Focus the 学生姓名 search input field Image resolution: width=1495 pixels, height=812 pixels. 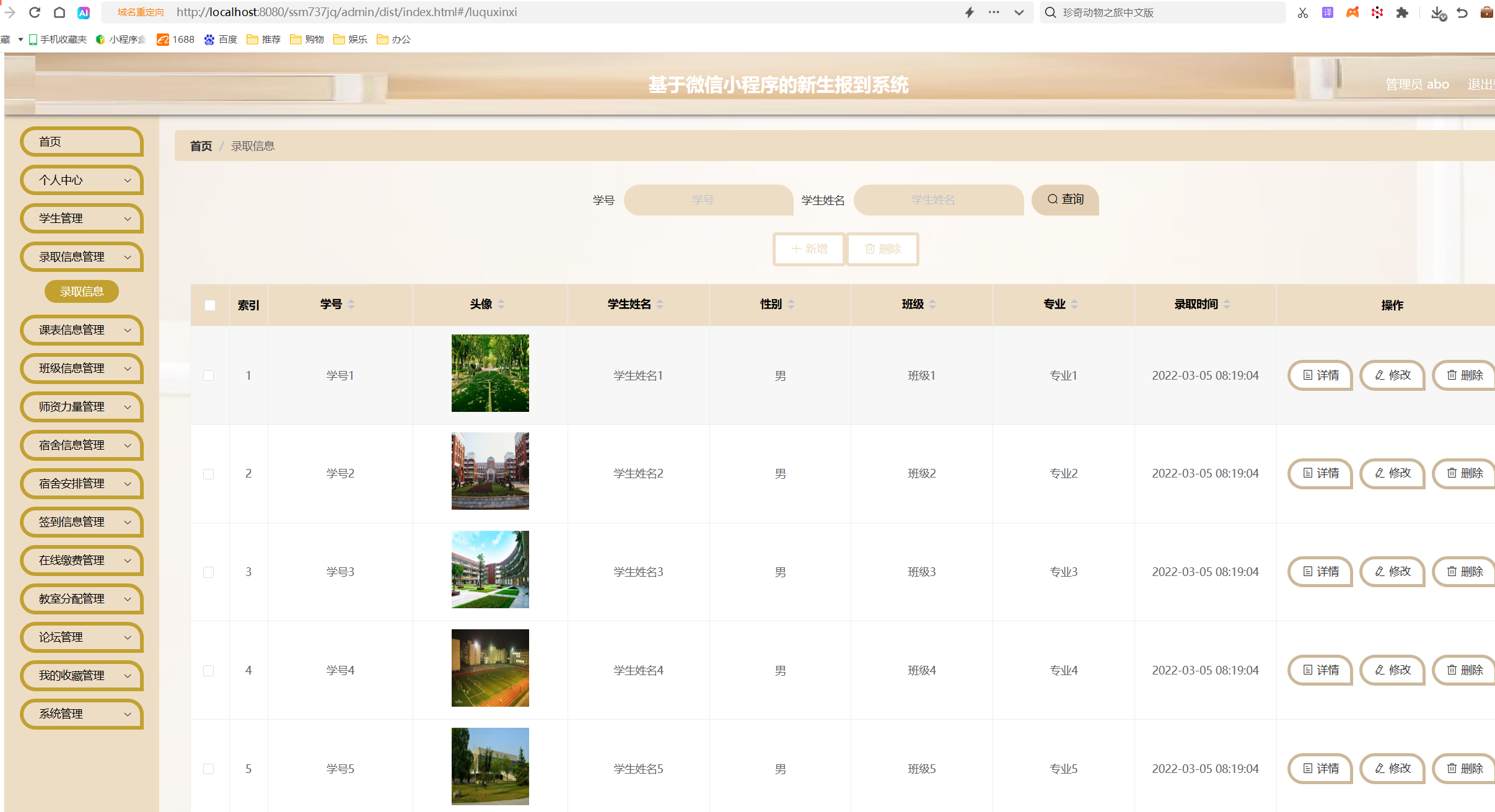938,200
